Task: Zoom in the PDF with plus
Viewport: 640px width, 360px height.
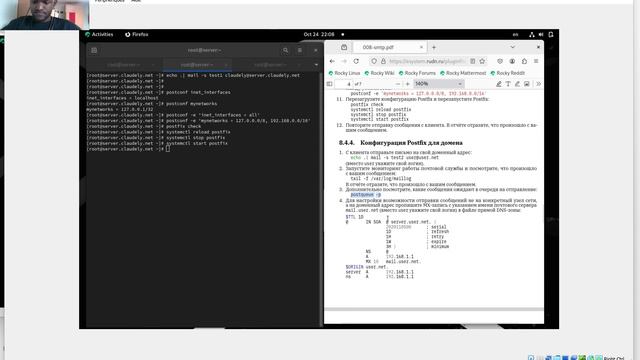Action: coord(407,84)
